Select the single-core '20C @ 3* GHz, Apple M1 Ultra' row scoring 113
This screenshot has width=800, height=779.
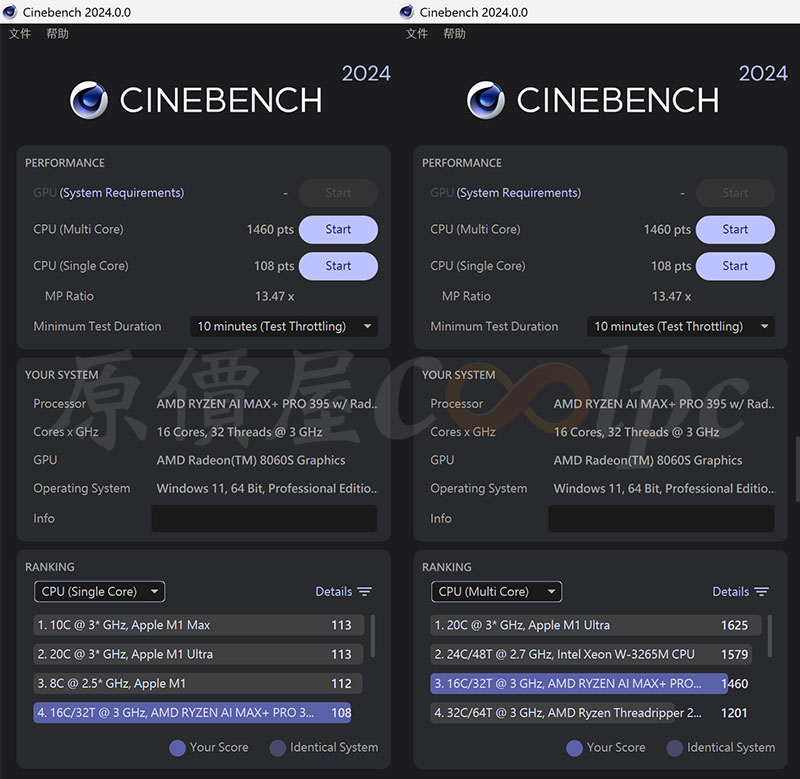[198, 655]
